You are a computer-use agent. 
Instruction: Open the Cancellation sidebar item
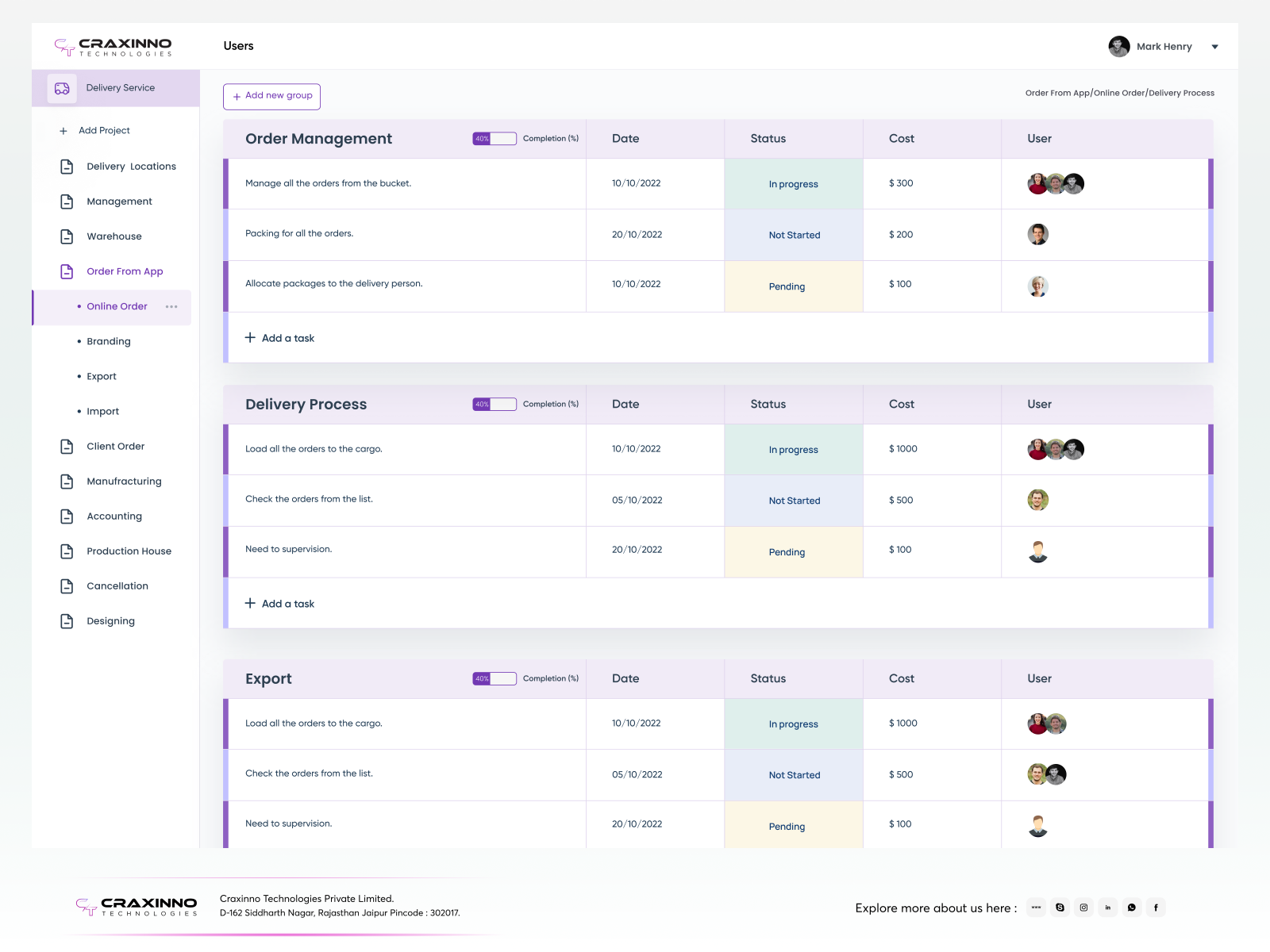point(117,585)
